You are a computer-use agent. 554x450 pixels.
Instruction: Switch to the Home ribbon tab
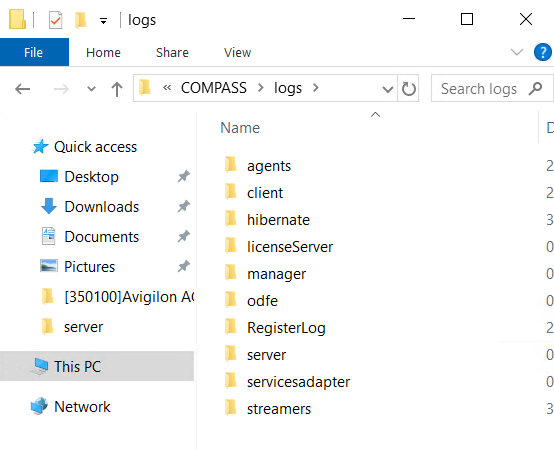point(103,53)
